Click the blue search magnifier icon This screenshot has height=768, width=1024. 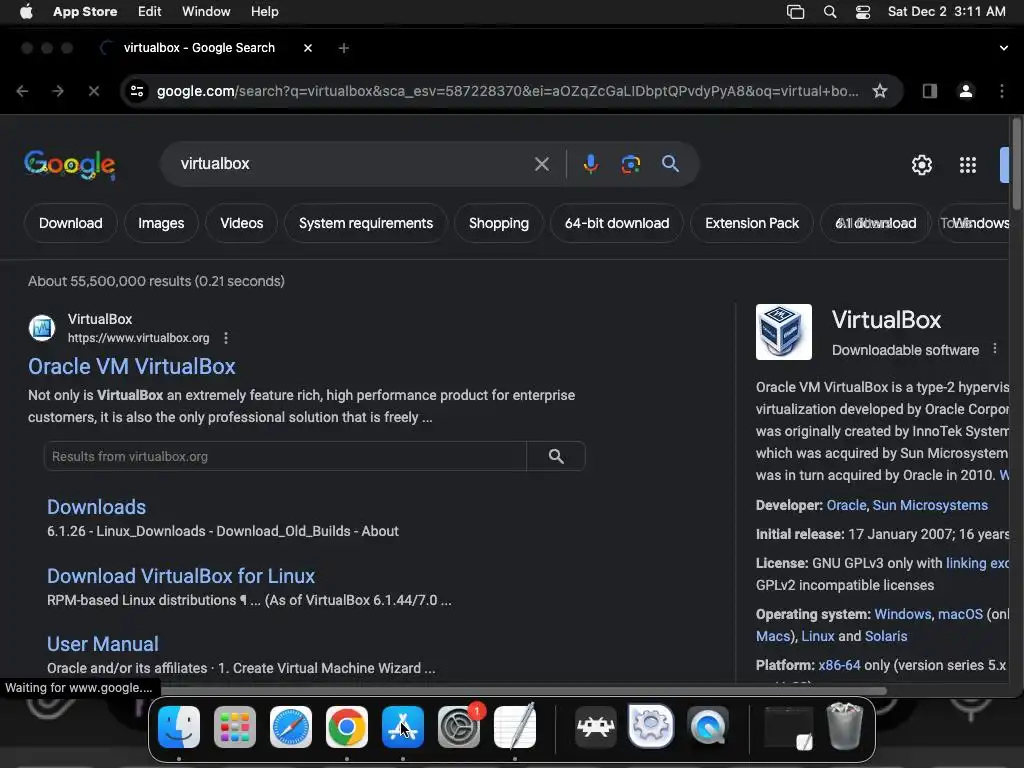[670, 163]
